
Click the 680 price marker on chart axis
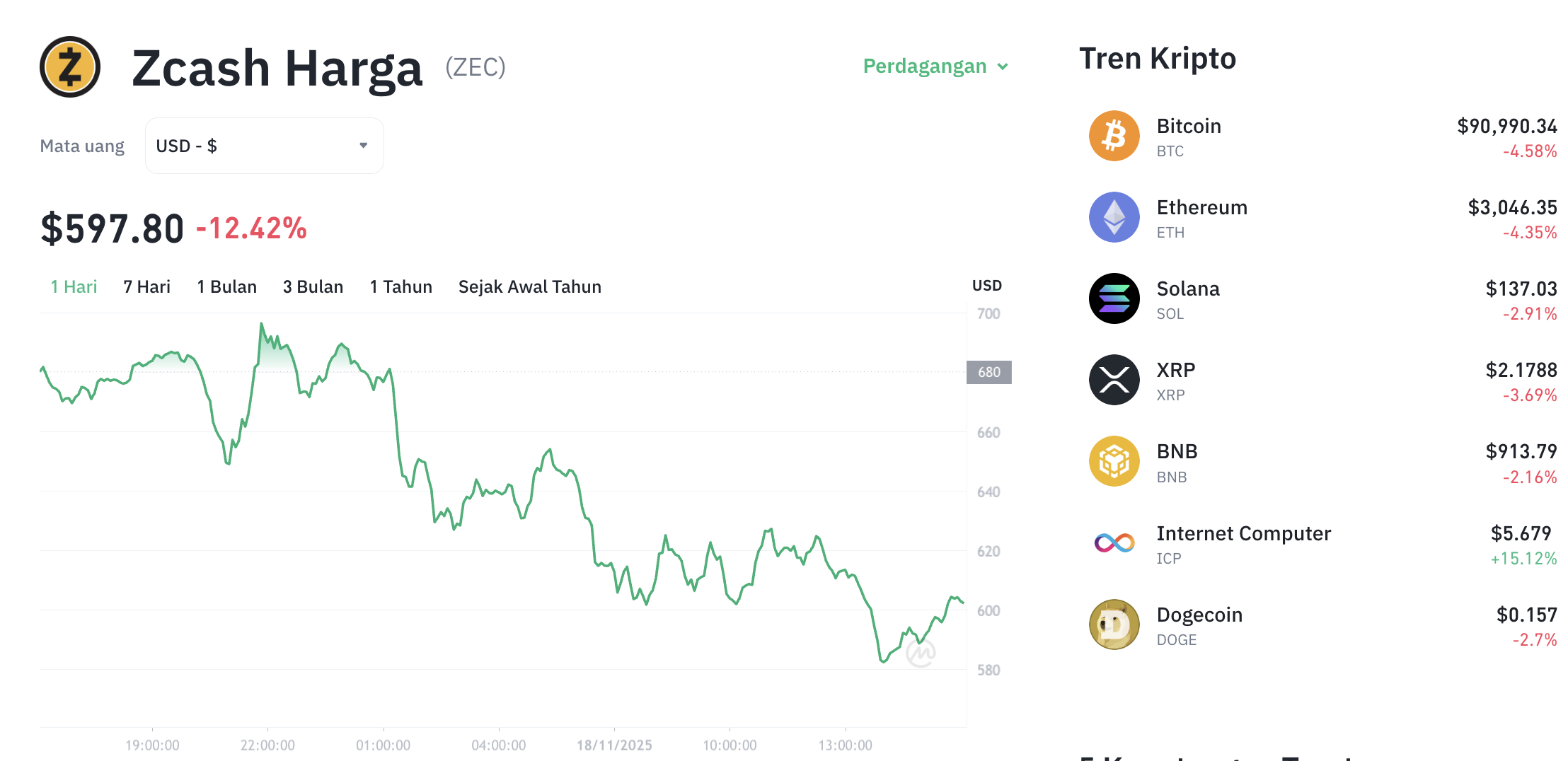pos(988,371)
